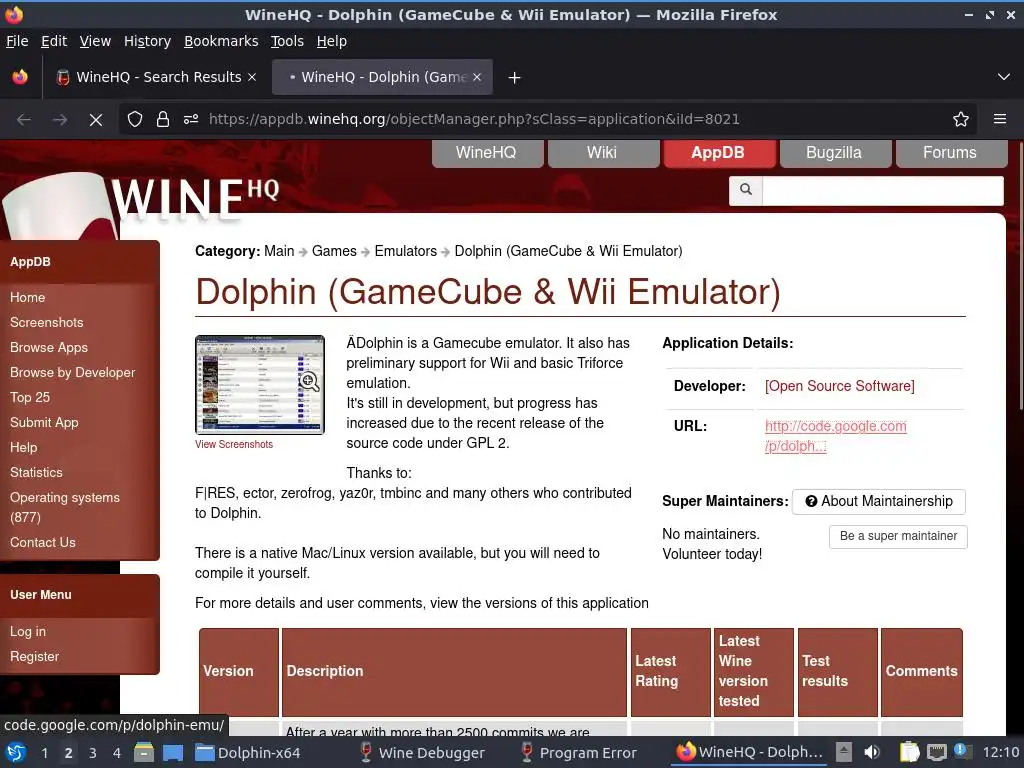Viewport: 1024px width, 768px height.
Task: View site security padlock info
Action: 163,119
